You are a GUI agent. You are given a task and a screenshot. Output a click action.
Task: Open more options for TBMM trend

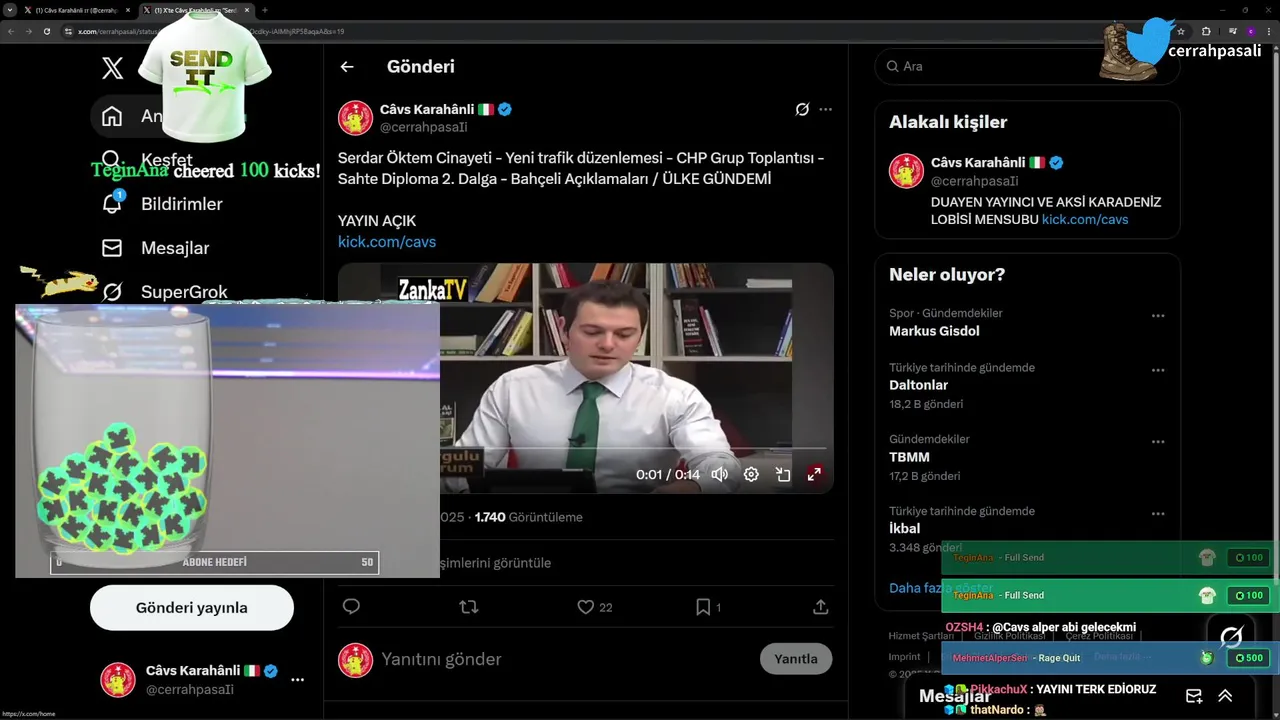click(x=1158, y=442)
